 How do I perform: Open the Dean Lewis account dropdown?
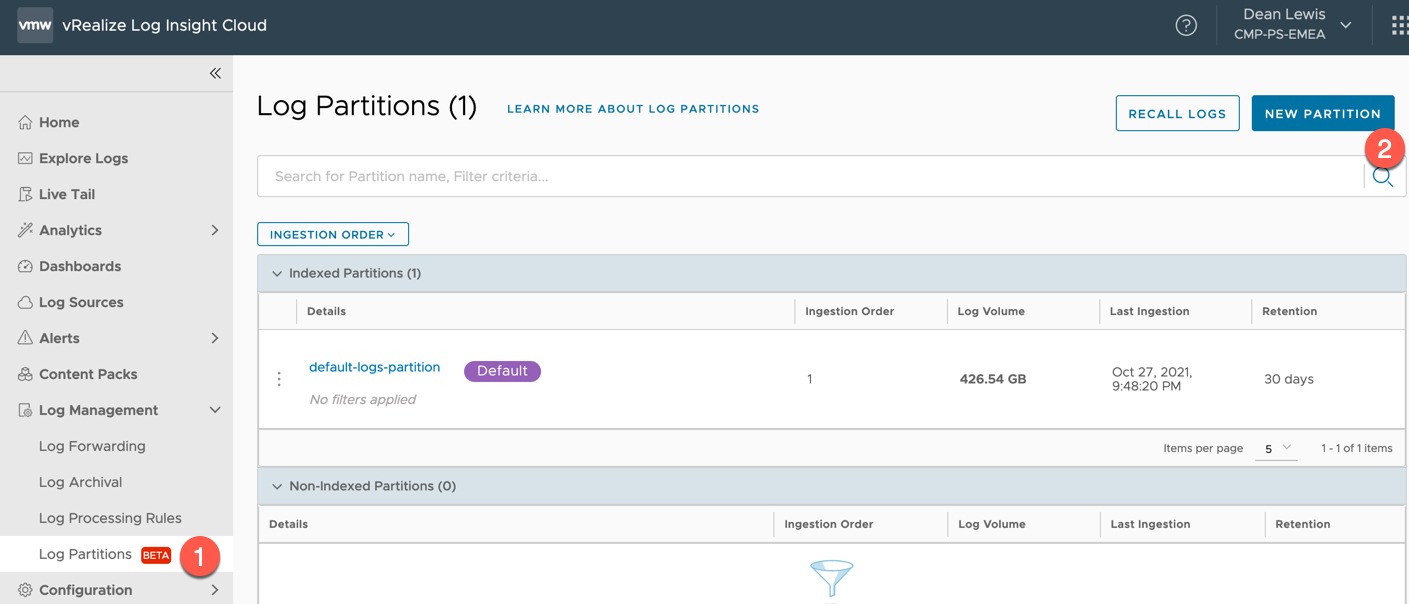click(x=1292, y=25)
